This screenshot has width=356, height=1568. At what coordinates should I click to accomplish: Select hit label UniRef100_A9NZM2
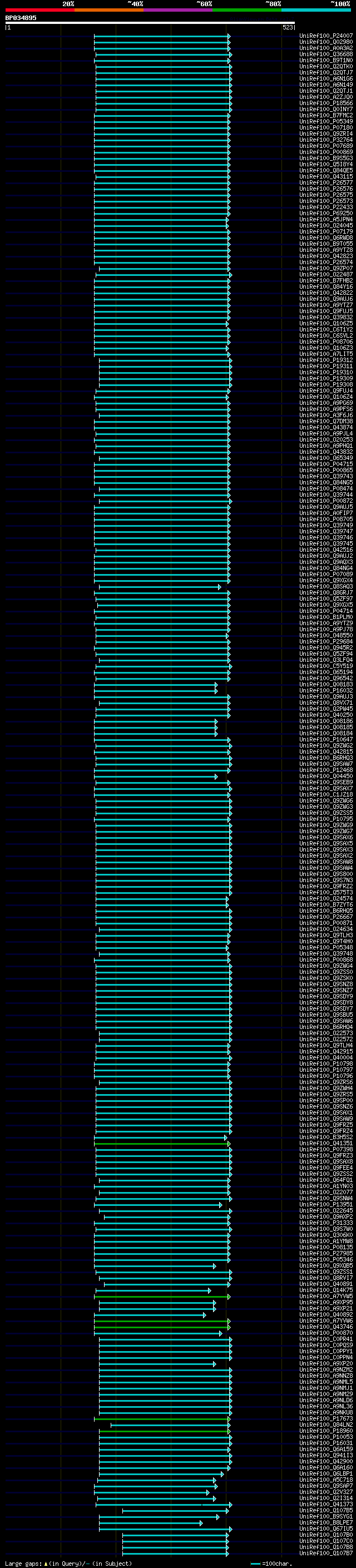pos(326,1369)
